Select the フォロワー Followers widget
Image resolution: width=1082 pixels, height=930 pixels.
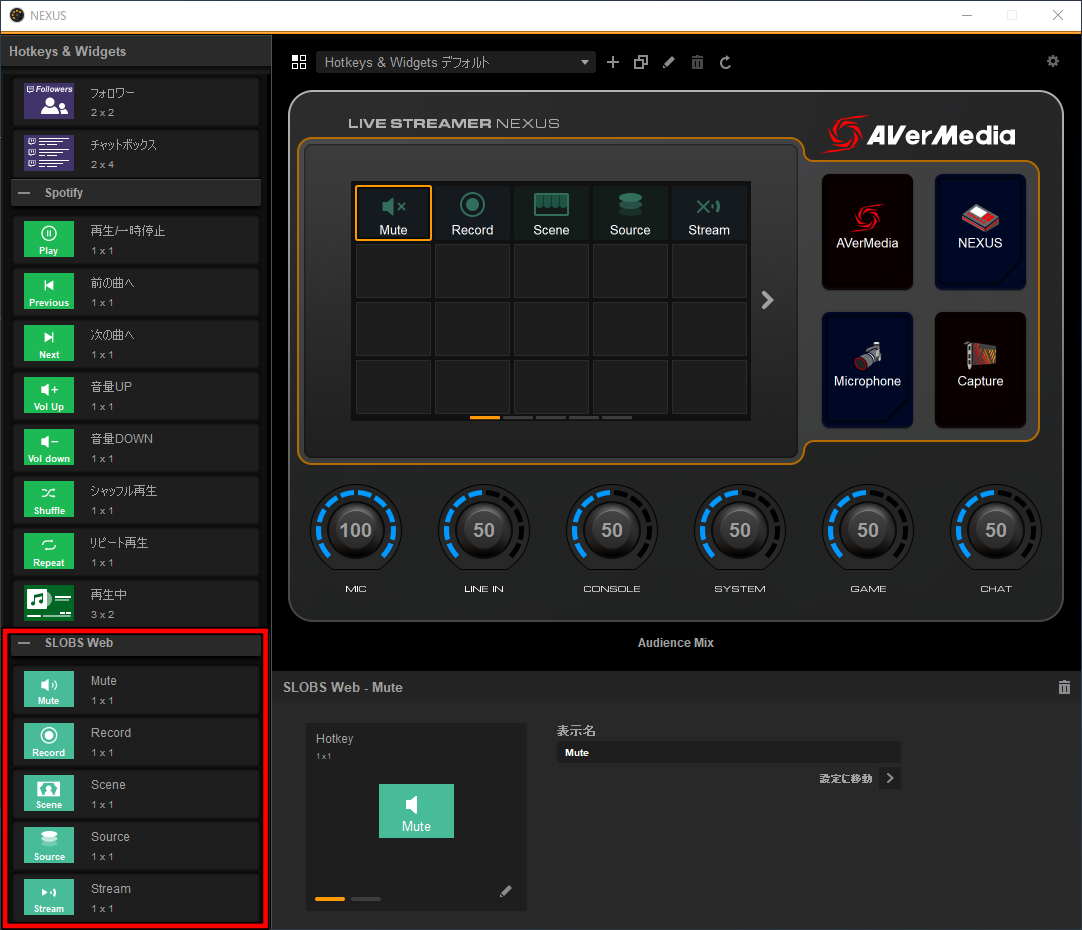(136, 101)
